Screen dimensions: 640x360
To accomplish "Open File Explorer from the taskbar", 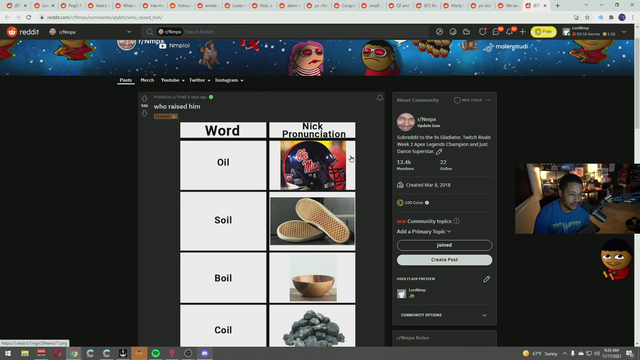I will [x=25, y=353].
